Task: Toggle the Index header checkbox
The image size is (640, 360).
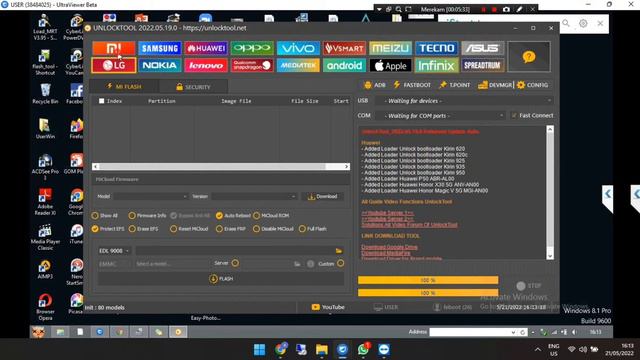Action: [101, 101]
